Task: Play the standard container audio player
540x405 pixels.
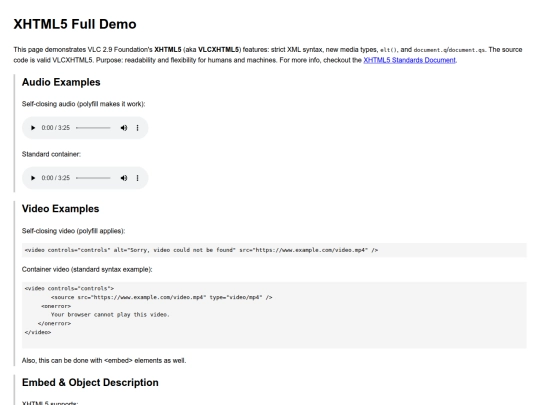Action: pos(33,178)
